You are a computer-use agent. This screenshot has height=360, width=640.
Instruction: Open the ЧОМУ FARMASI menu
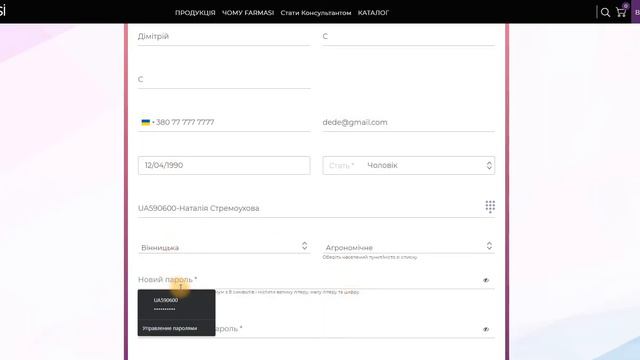pos(248,13)
